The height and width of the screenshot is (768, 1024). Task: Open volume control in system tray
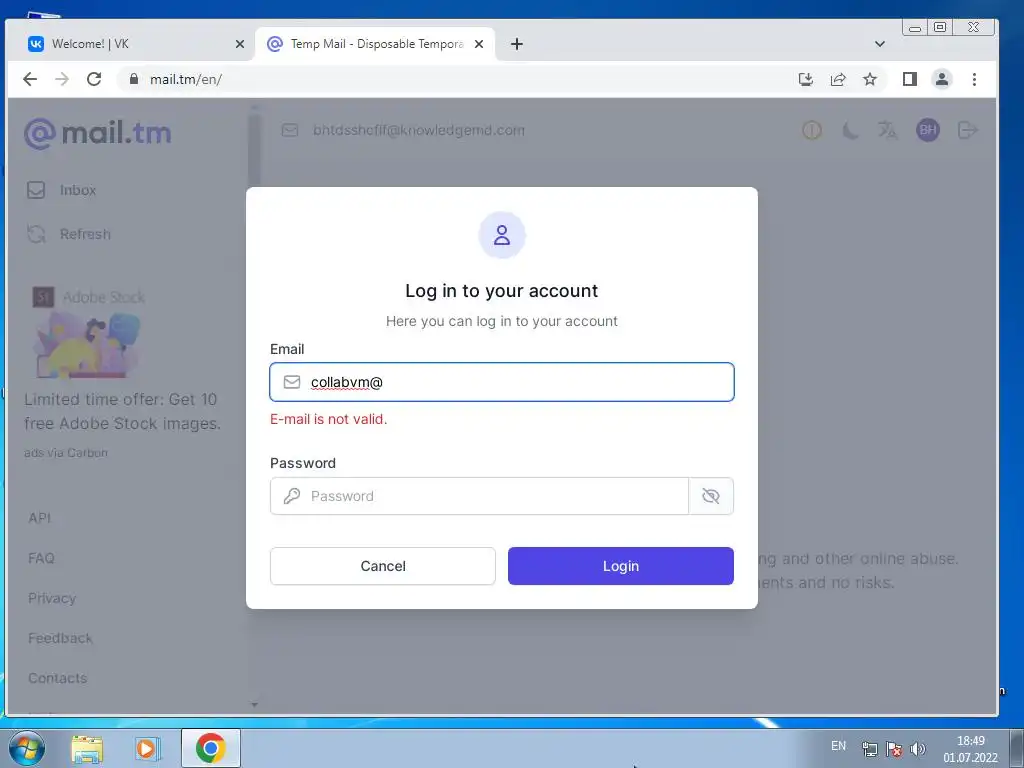[918, 748]
